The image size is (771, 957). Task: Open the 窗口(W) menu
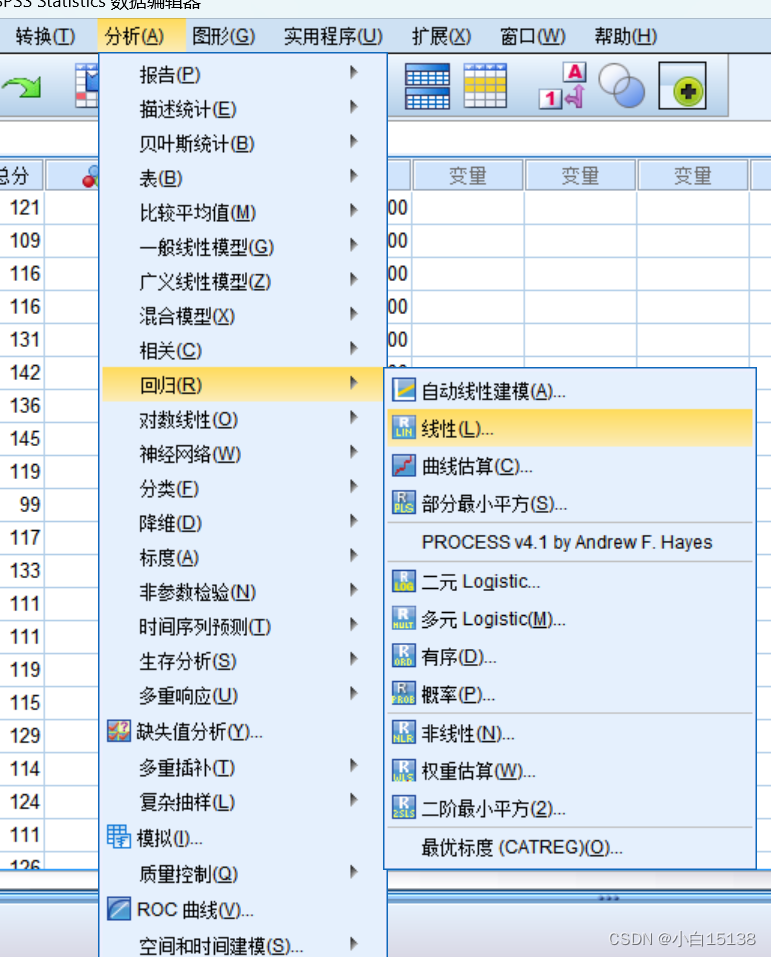(532, 36)
